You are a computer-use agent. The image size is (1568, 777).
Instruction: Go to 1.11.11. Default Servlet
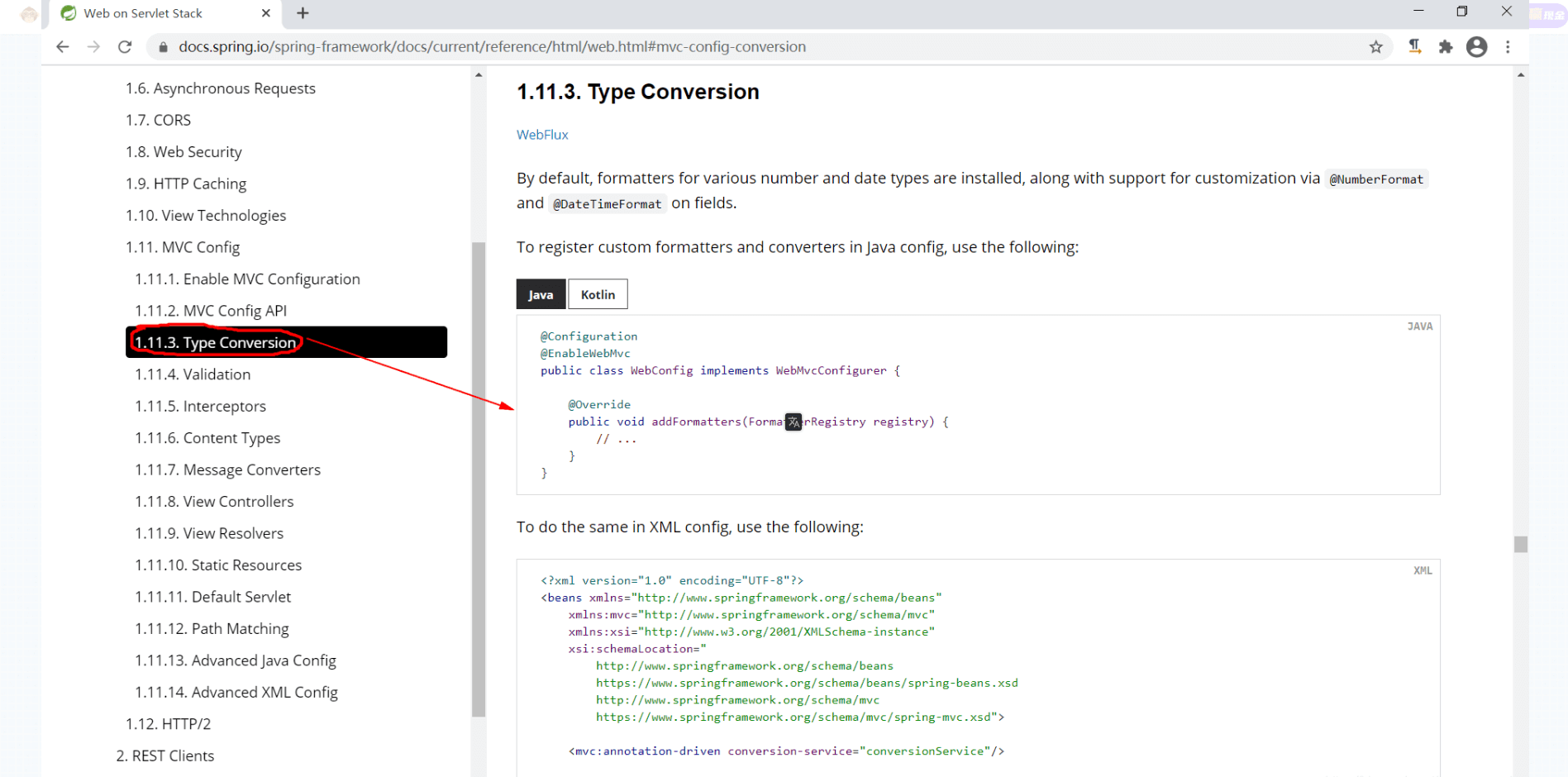[213, 597]
